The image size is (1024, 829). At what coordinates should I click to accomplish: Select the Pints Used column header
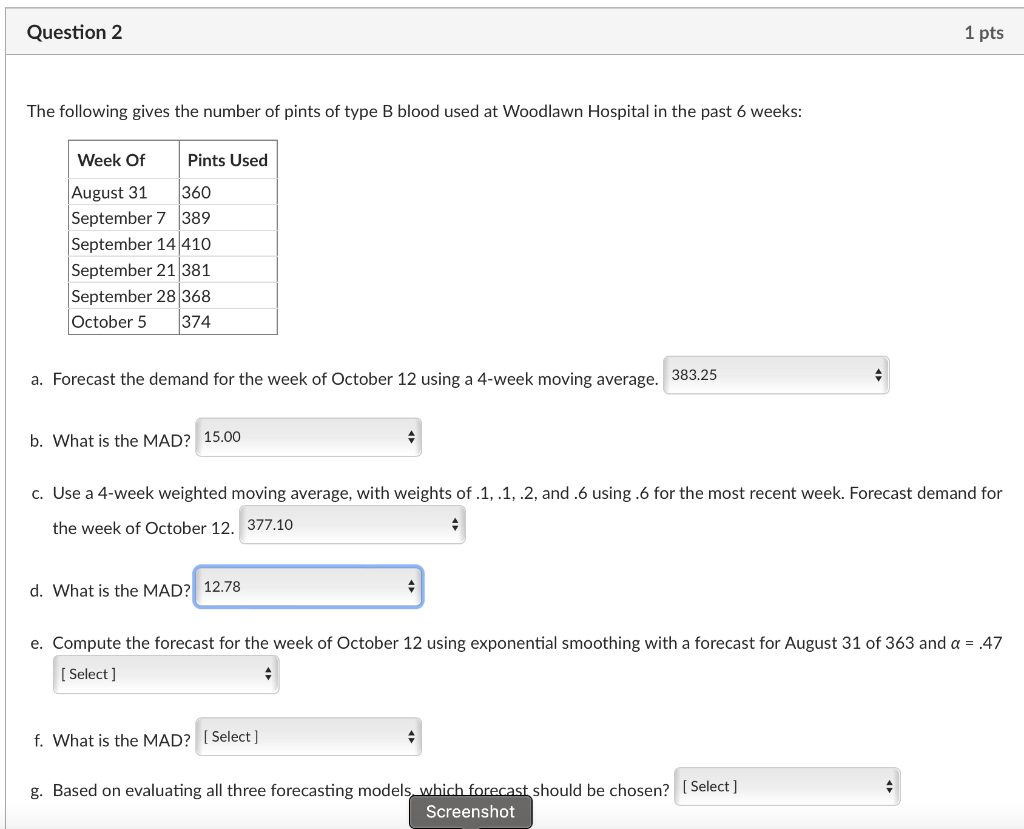(x=228, y=159)
